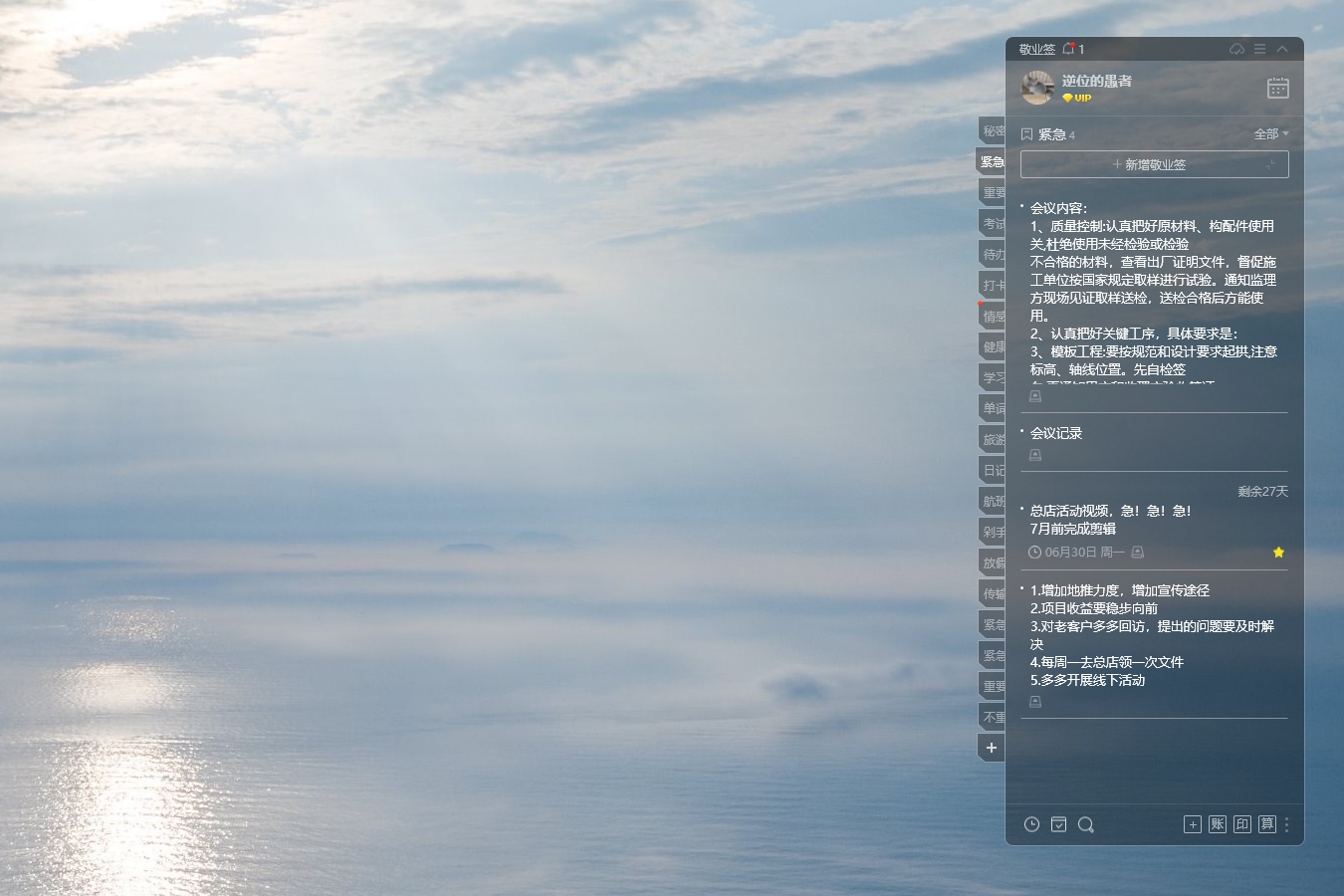The image size is (1344, 896).
Task: Click the yellow VIP diamond badge
Action: pos(1076,98)
